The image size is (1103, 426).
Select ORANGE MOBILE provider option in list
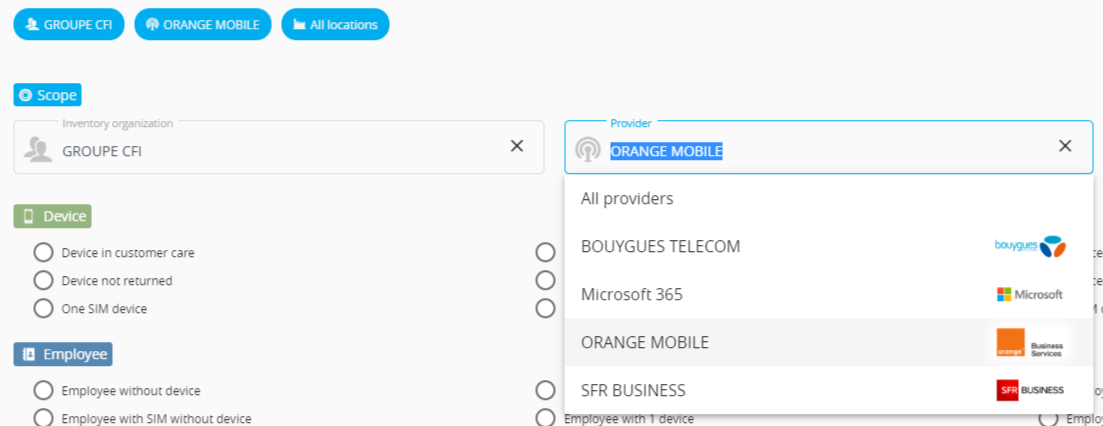coord(645,342)
